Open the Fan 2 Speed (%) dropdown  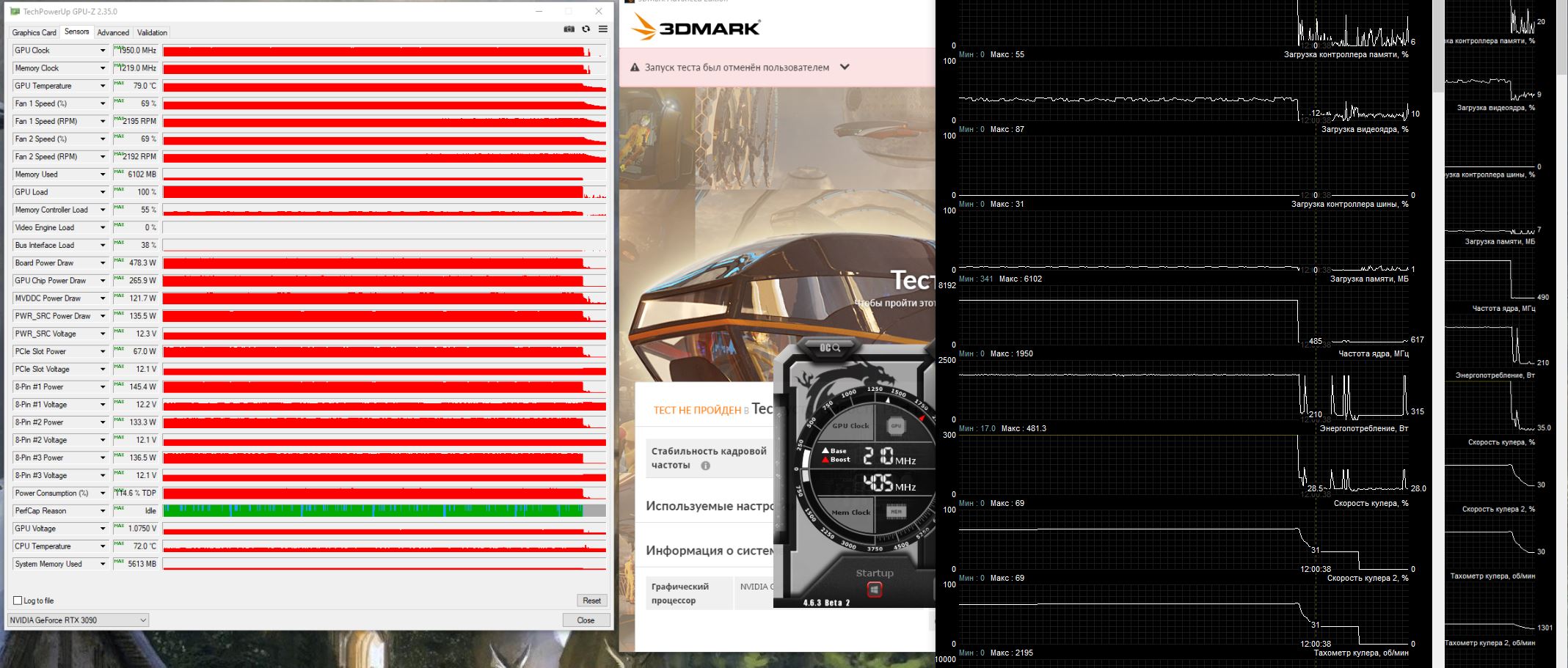103,139
